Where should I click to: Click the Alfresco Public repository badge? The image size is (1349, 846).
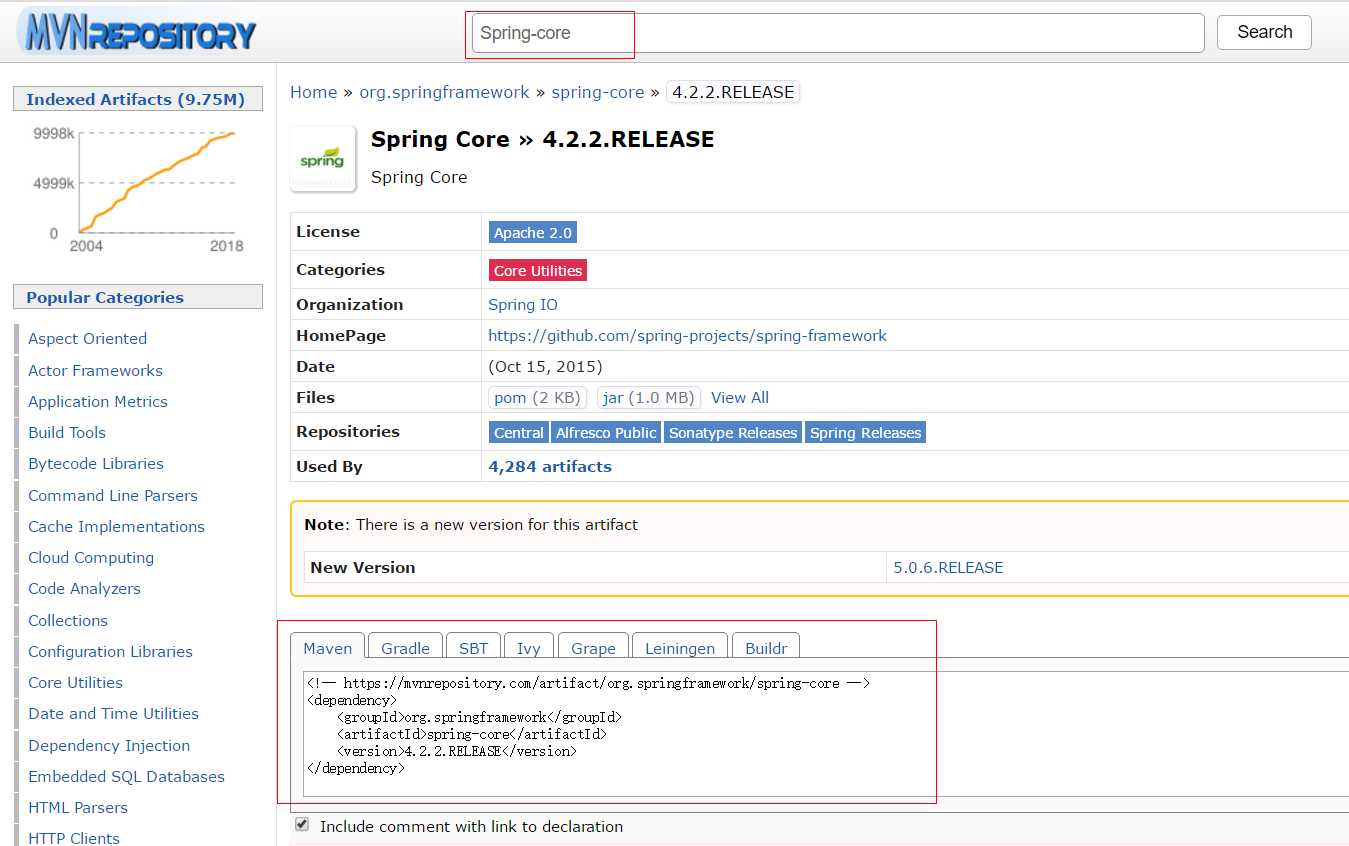click(x=607, y=432)
